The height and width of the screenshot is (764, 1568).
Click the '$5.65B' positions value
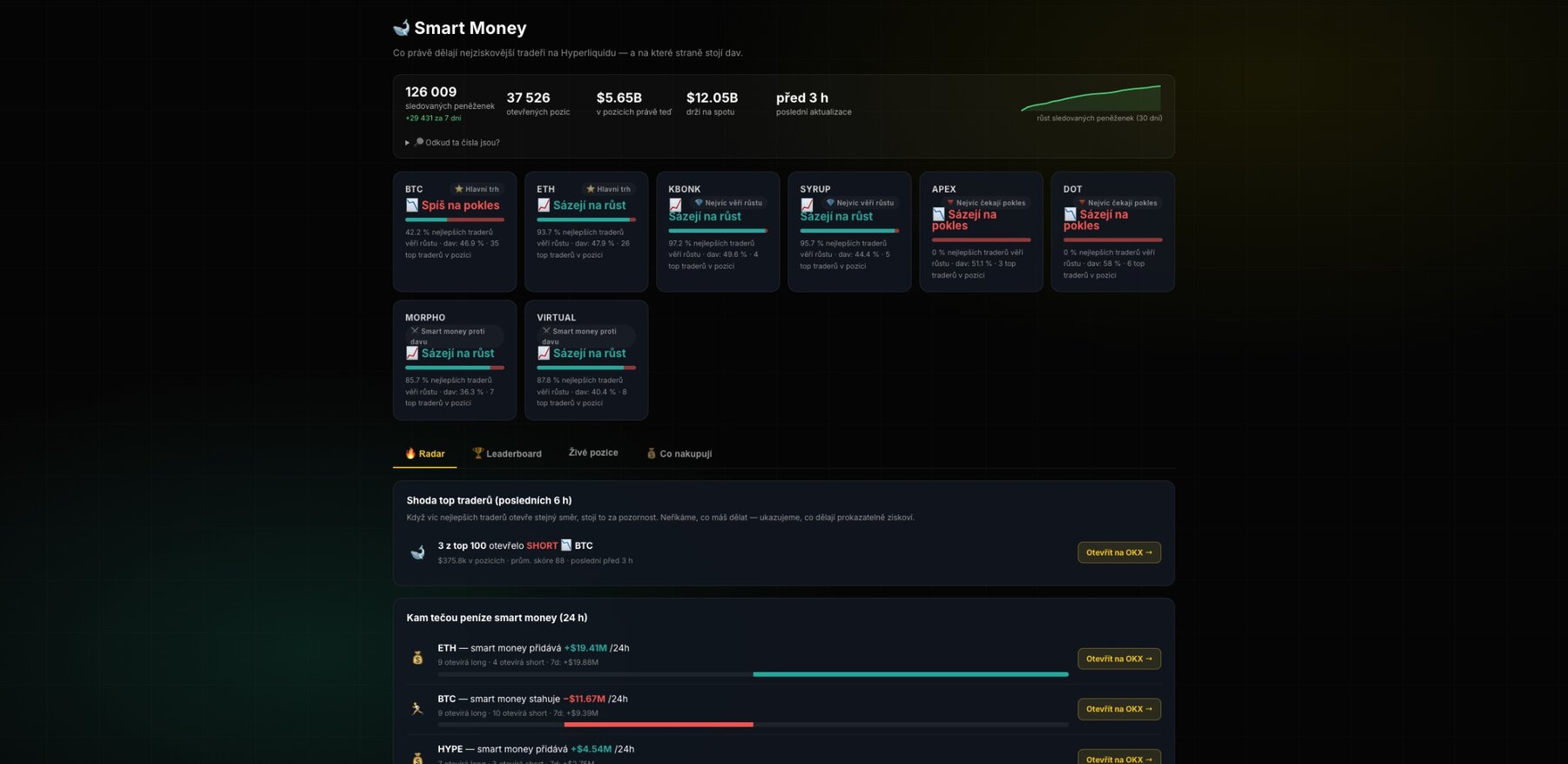618,98
